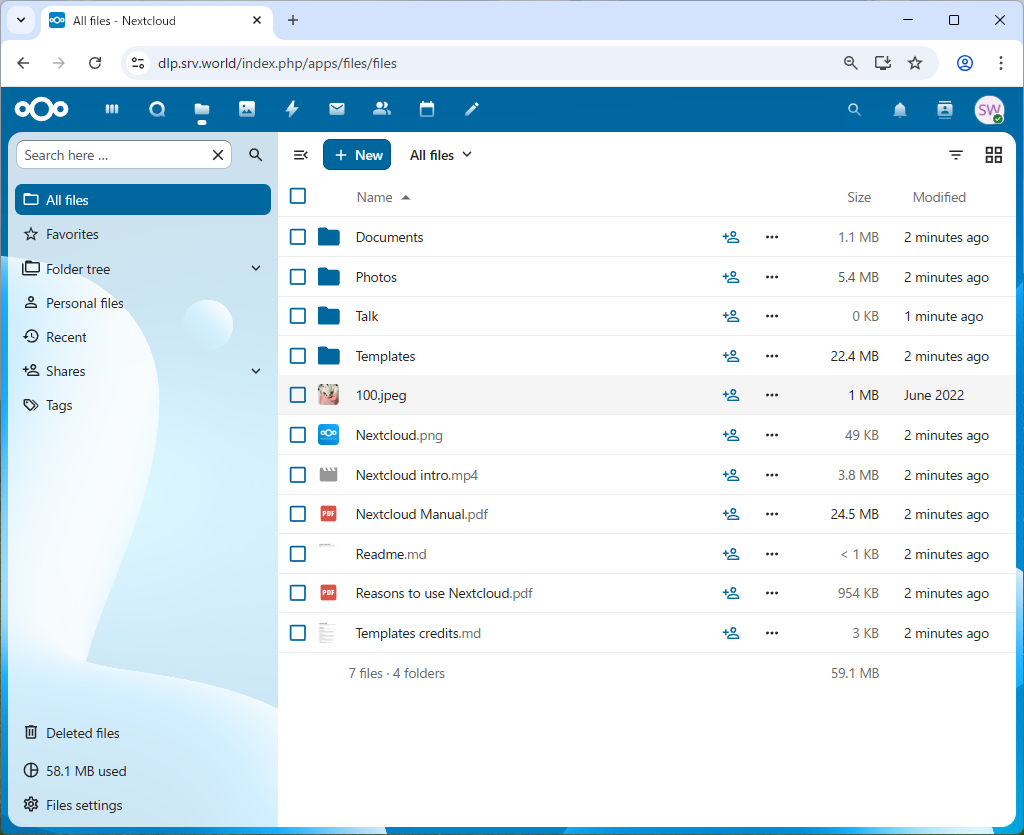Share the Documents folder
This screenshot has height=835, width=1024.
(x=731, y=237)
